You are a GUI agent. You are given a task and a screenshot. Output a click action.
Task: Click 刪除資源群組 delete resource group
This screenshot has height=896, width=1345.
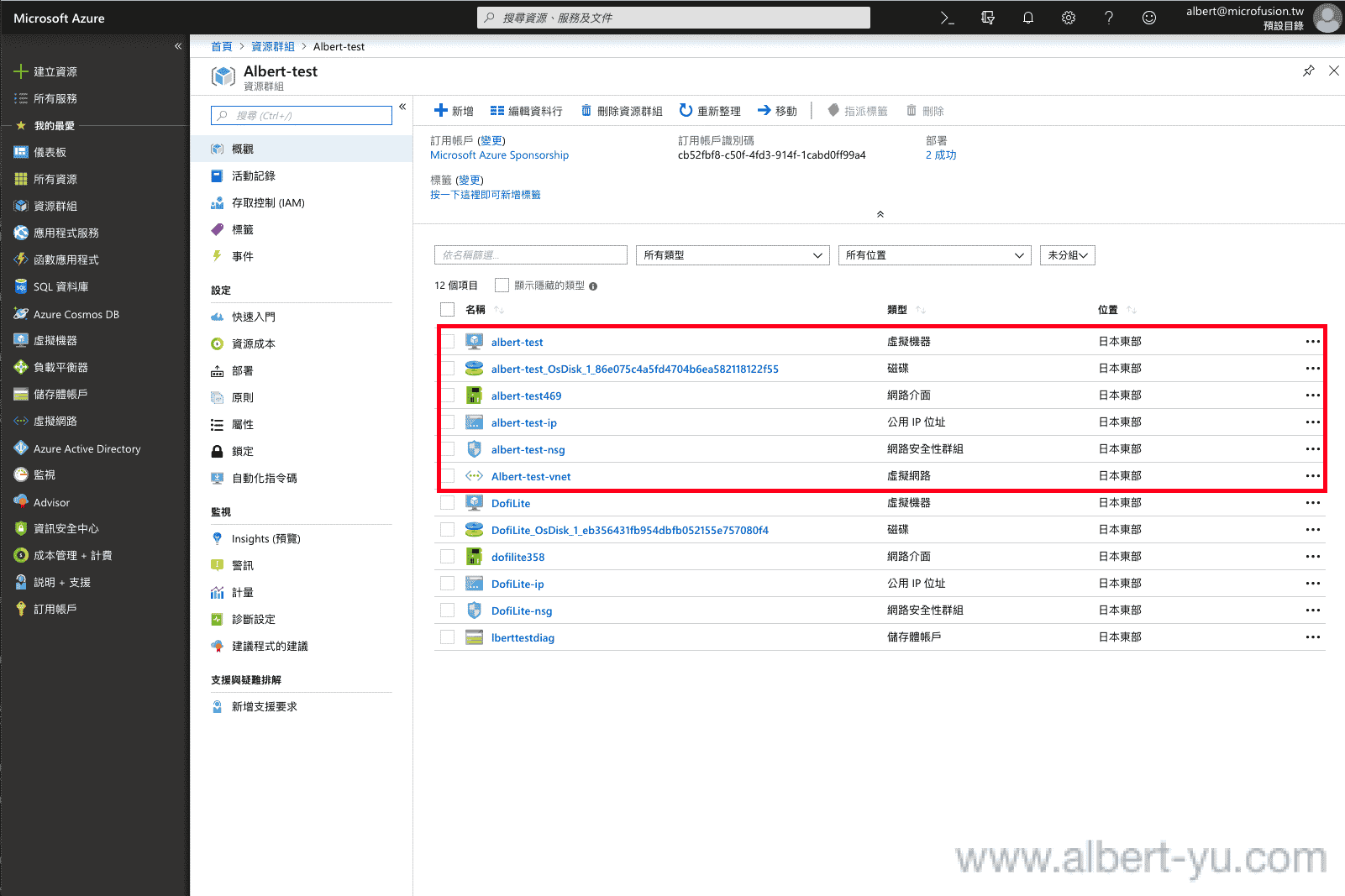(x=622, y=111)
